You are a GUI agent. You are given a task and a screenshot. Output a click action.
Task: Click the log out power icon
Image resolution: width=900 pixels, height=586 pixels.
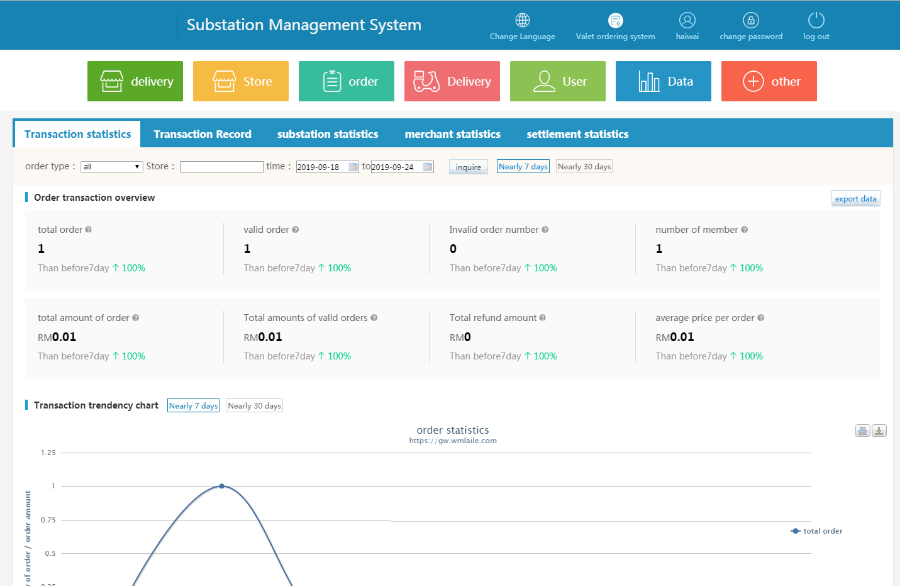(x=816, y=20)
